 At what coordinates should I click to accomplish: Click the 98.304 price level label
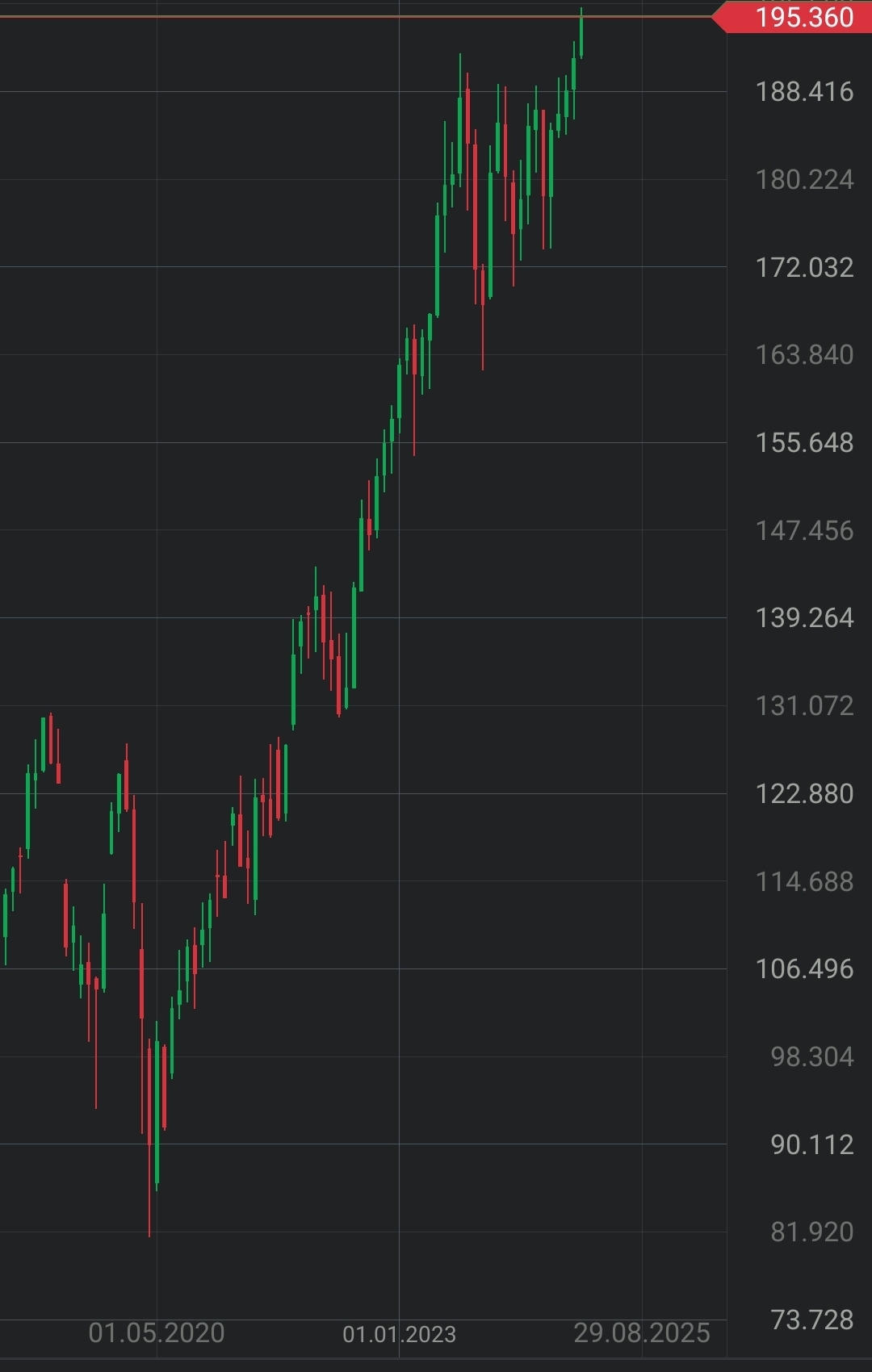811,1056
